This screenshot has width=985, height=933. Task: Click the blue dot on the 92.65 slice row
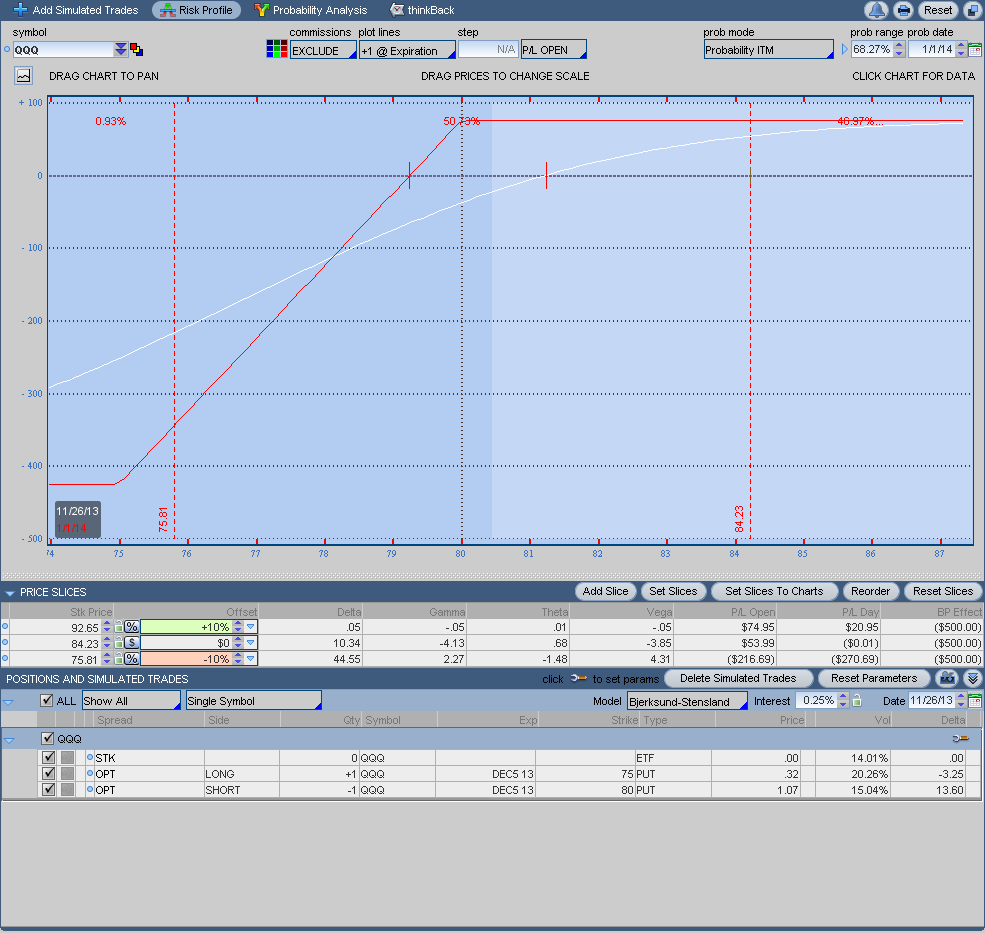pos(6,626)
